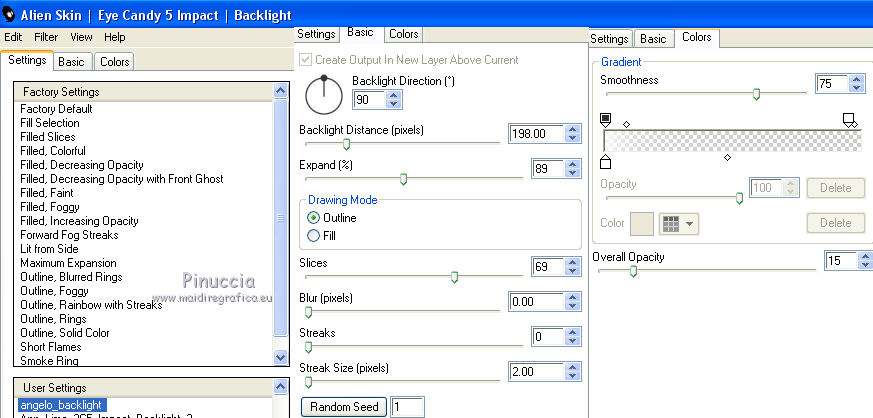Click the Backlight Direction dial

click(x=323, y=95)
